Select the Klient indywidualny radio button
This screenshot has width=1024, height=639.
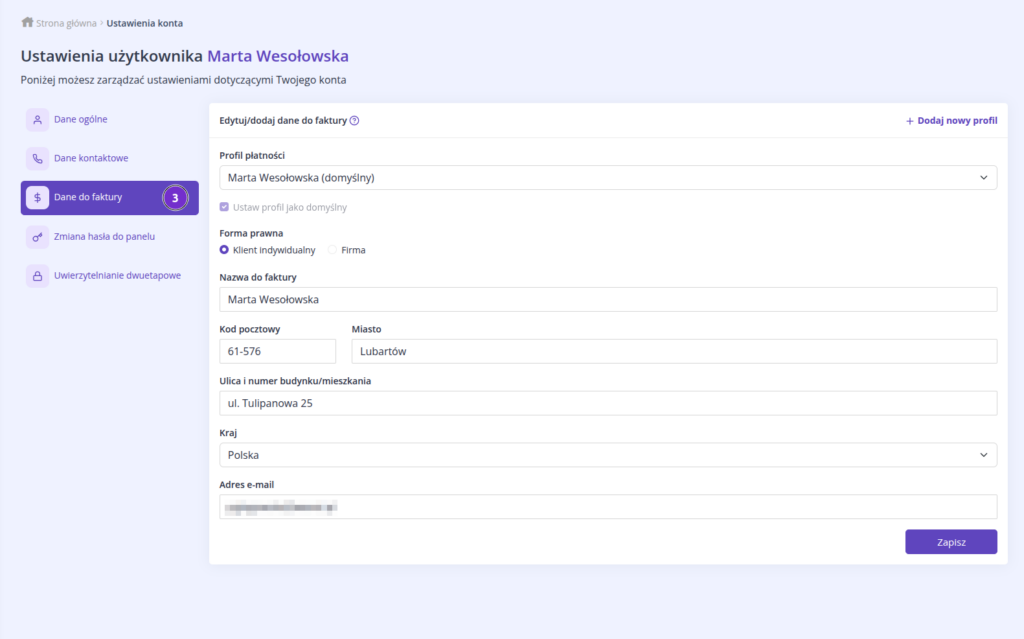click(224, 250)
